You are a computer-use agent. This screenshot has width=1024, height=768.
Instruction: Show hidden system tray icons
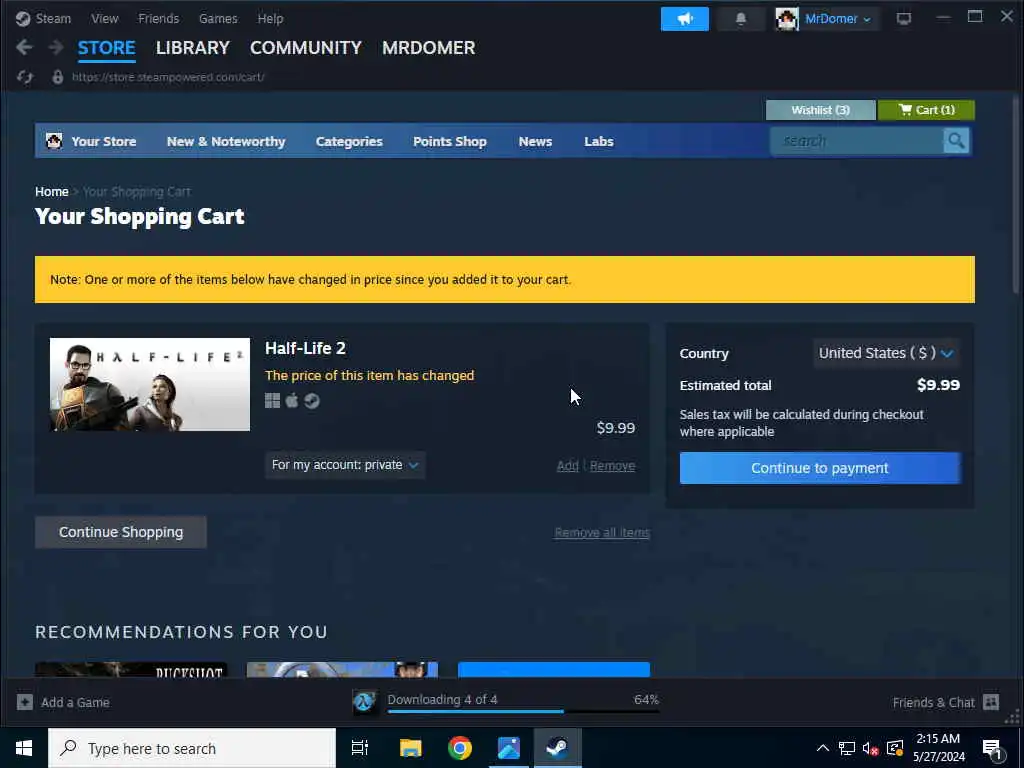823,748
